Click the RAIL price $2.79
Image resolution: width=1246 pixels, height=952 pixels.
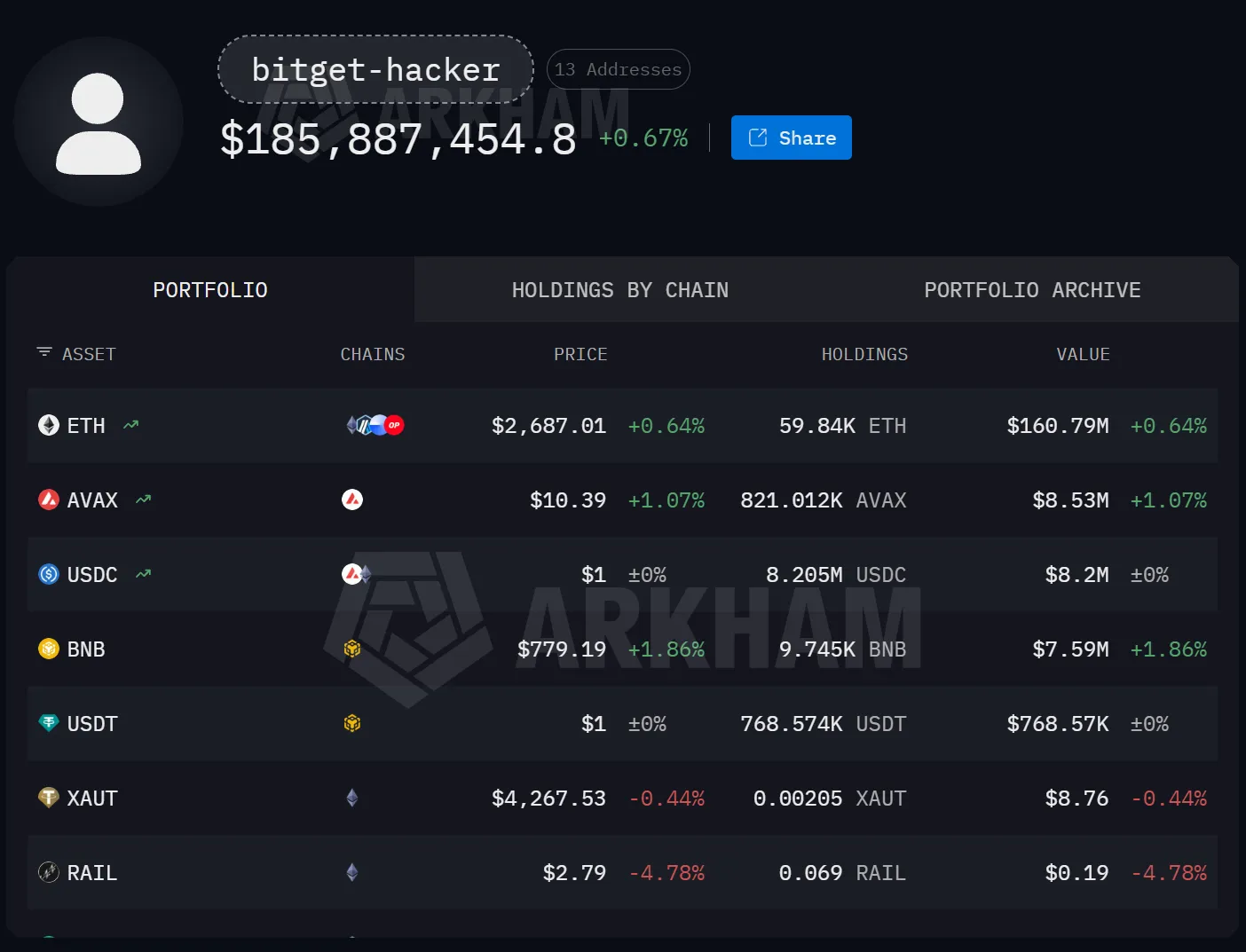click(x=575, y=873)
